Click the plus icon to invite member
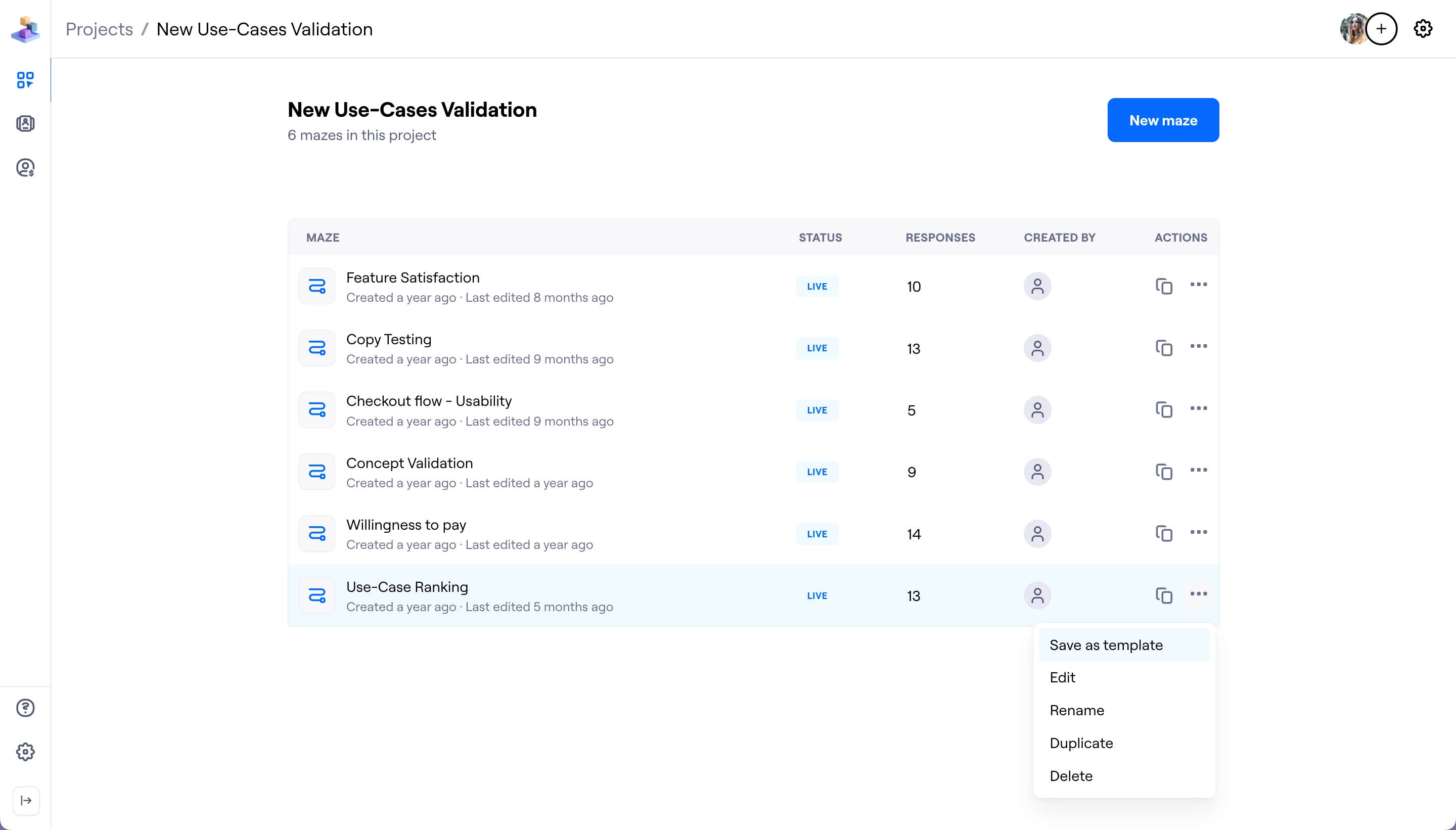Image resolution: width=1456 pixels, height=830 pixels. [1381, 28]
